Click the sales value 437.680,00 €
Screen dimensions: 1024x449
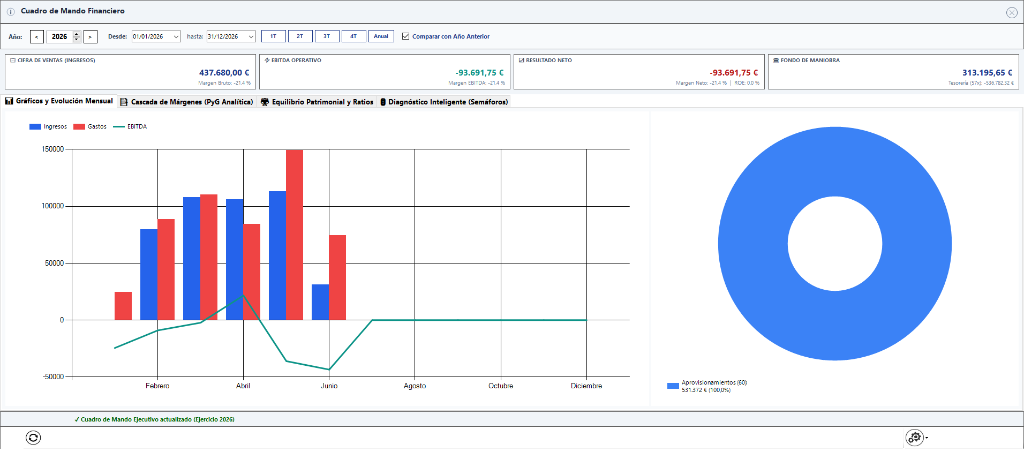click(x=225, y=73)
